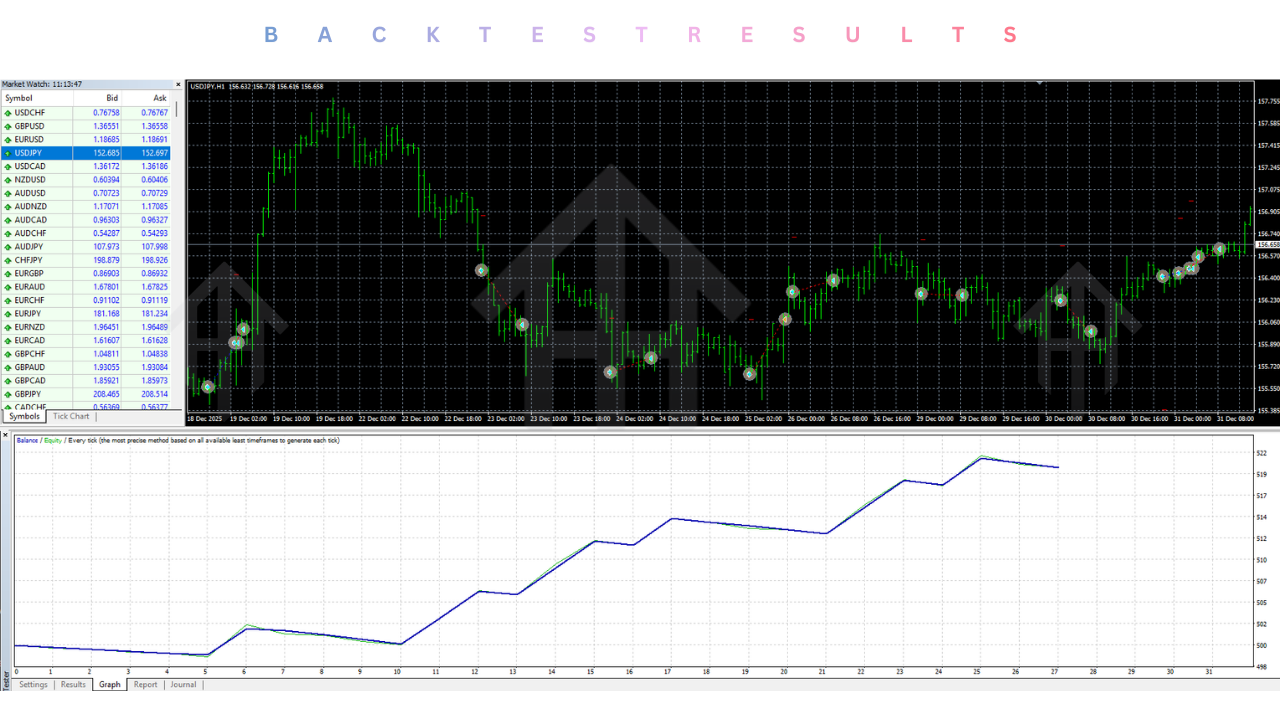
Task: Click the symbol icon beside NZDUSD
Action: click(x=8, y=180)
